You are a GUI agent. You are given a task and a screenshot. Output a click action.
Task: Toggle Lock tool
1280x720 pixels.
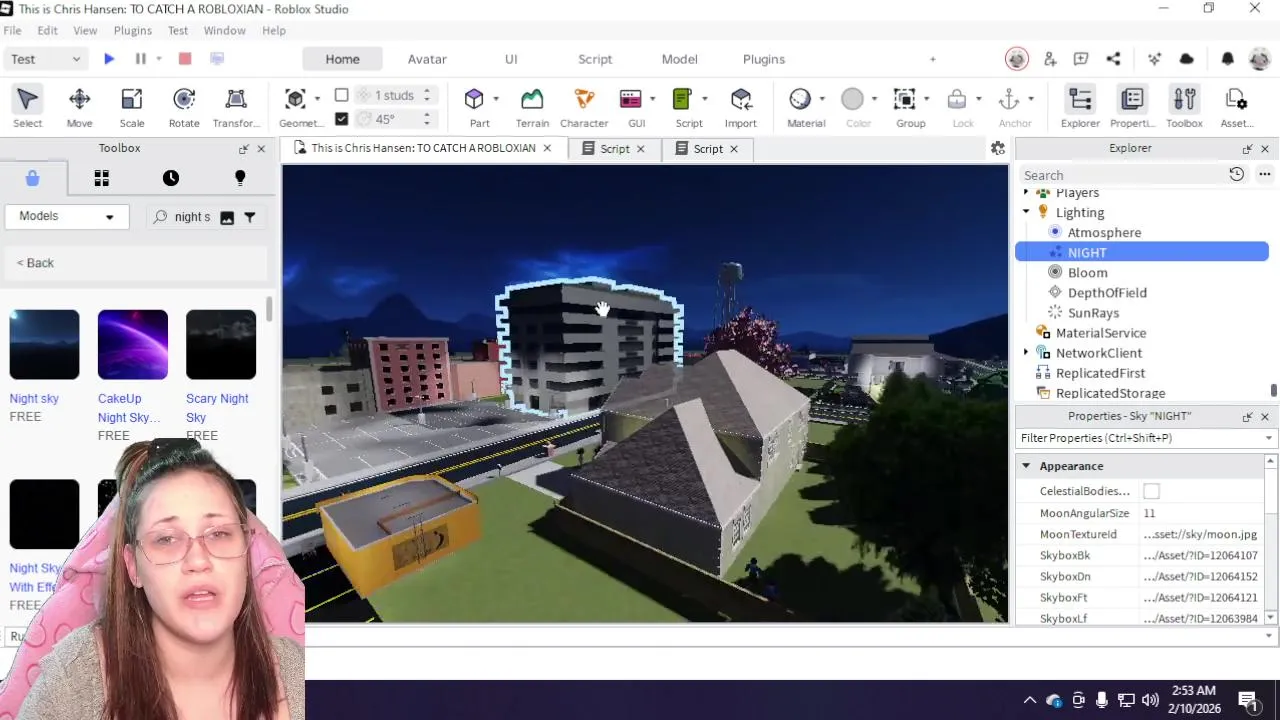click(x=957, y=99)
